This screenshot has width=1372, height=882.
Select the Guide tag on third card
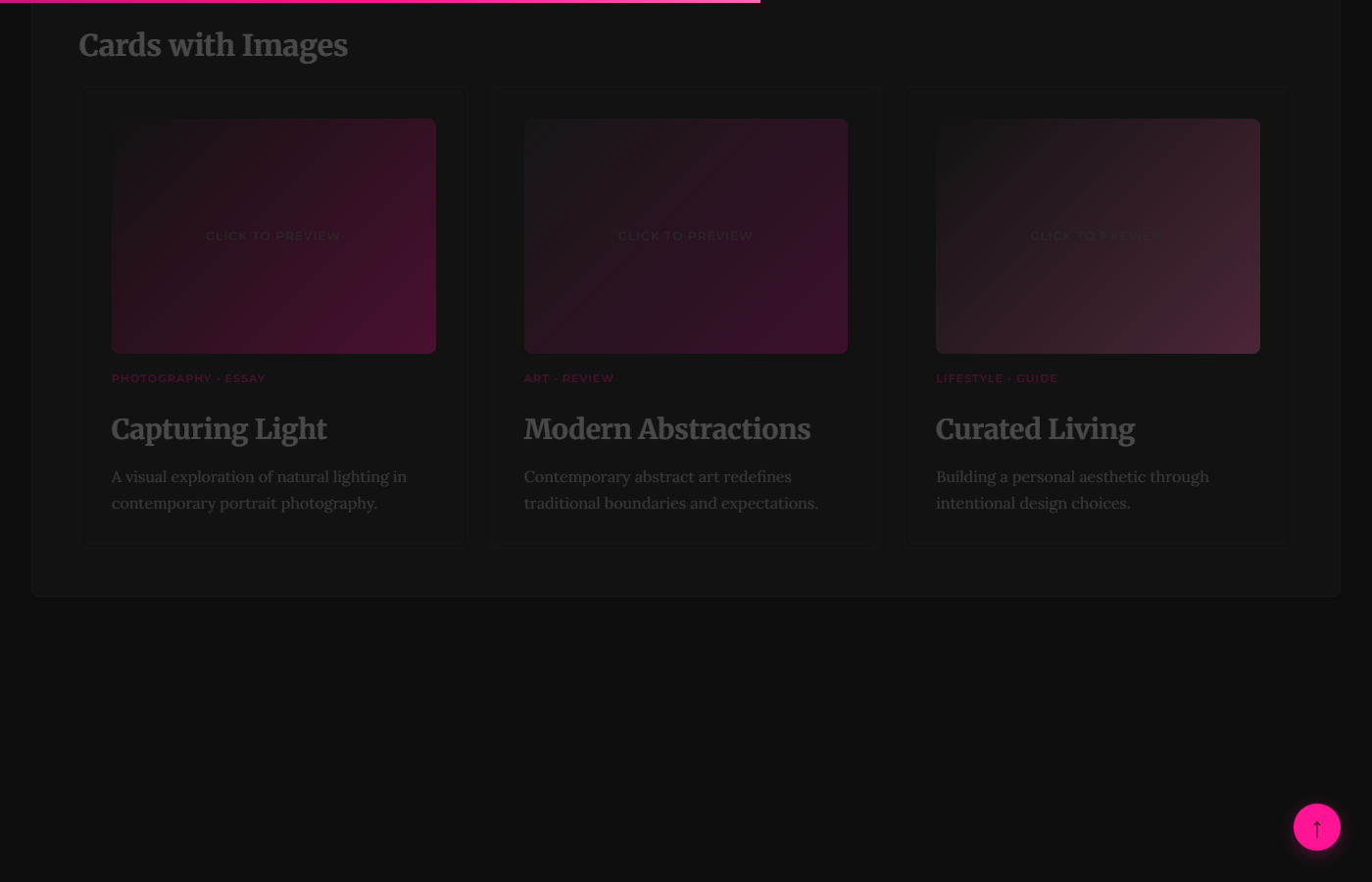1037,378
